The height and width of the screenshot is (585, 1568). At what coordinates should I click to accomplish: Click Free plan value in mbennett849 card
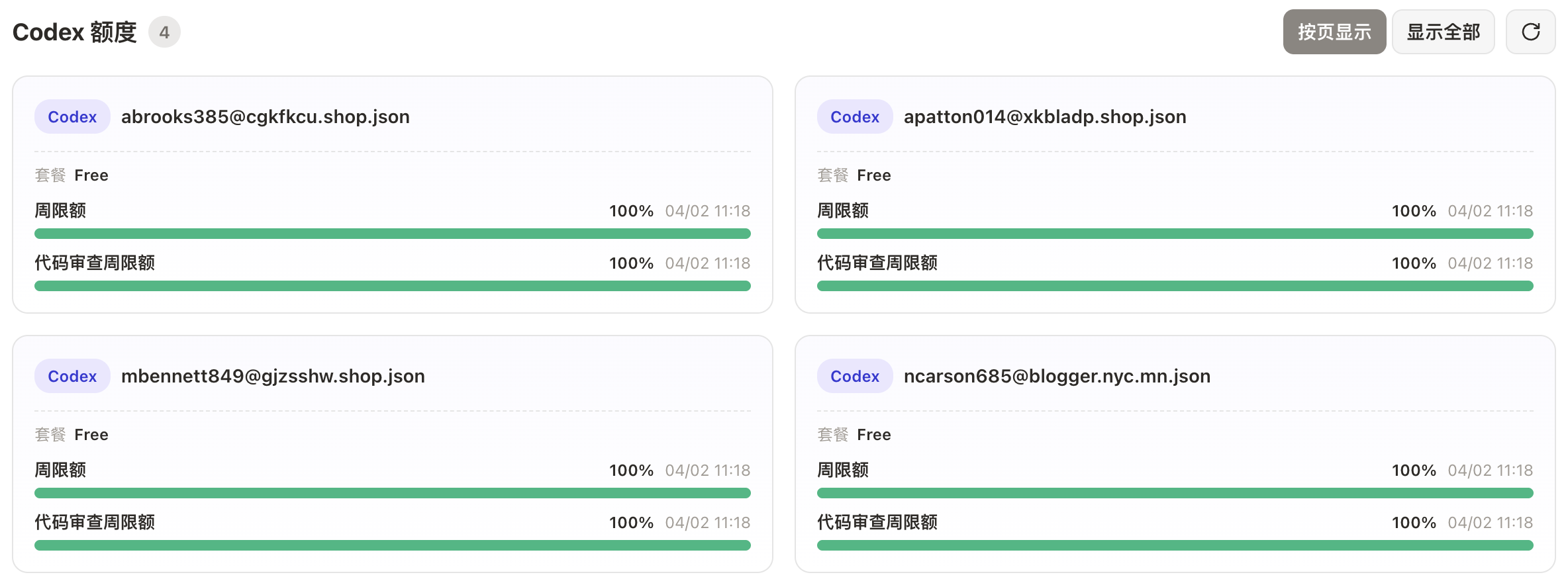(91, 435)
